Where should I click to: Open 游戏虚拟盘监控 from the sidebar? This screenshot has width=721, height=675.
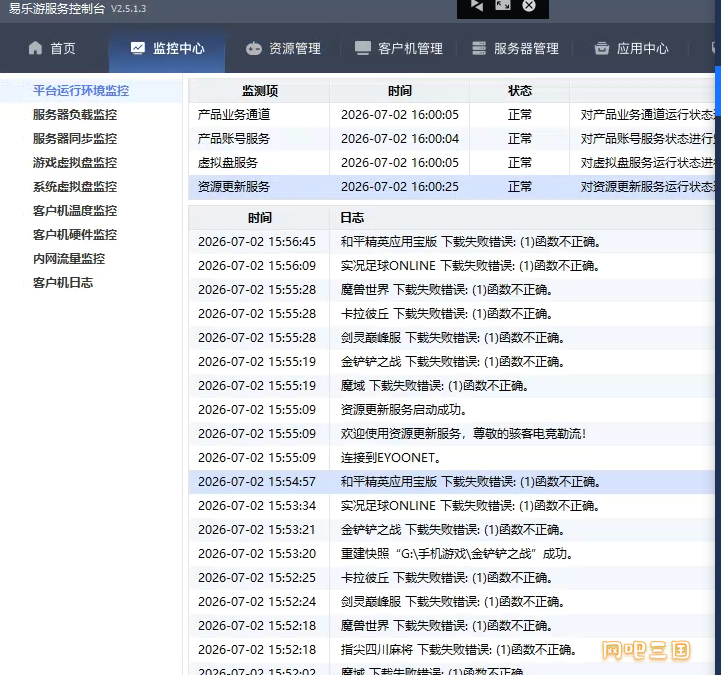click(x=75, y=163)
